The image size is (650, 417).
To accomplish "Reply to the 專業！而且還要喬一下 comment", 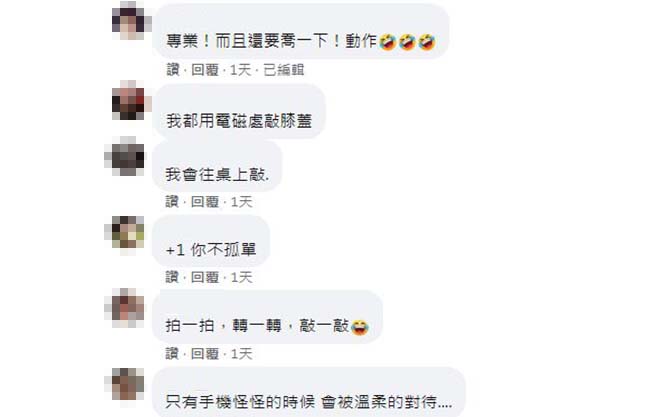I will click(x=205, y=70).
